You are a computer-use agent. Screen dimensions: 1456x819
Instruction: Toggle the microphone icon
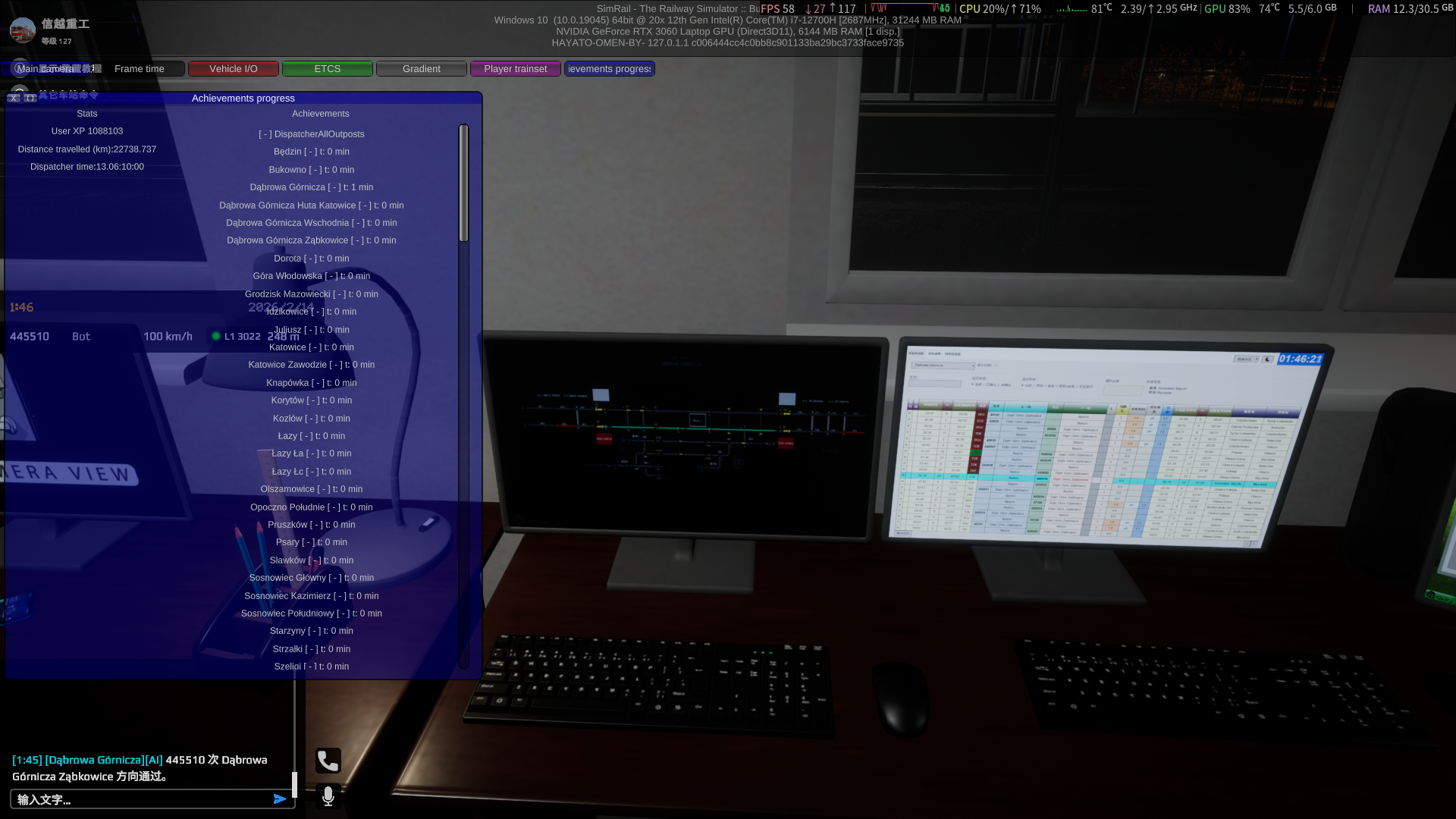click(328, 796)
